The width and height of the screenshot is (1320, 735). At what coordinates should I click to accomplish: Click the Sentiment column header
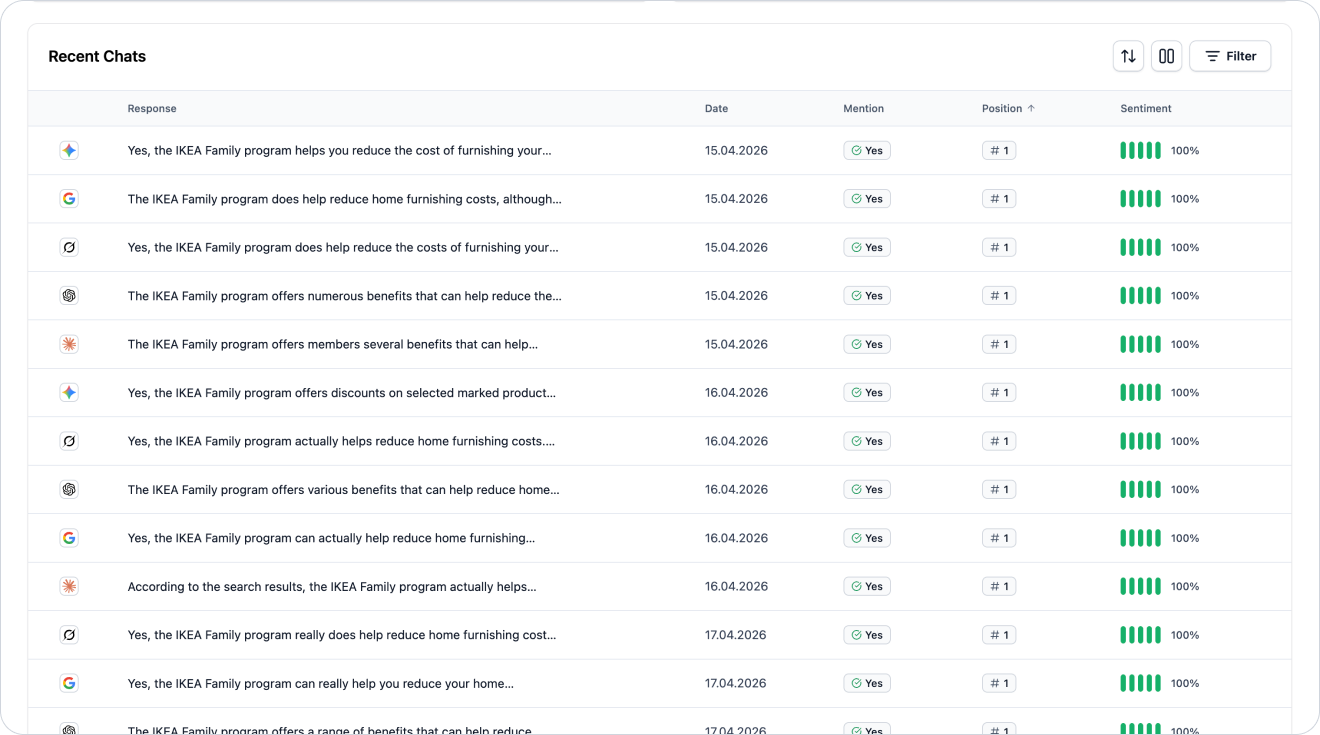pyautogui.click(x=1145, y=108)
